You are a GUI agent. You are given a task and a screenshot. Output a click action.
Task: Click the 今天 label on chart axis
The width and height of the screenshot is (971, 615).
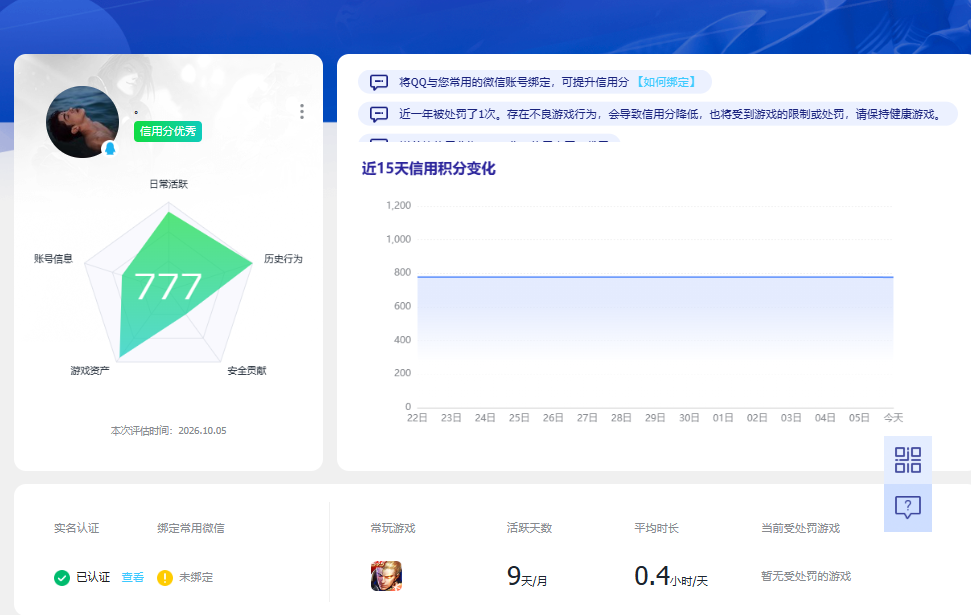tap(893, 418)
